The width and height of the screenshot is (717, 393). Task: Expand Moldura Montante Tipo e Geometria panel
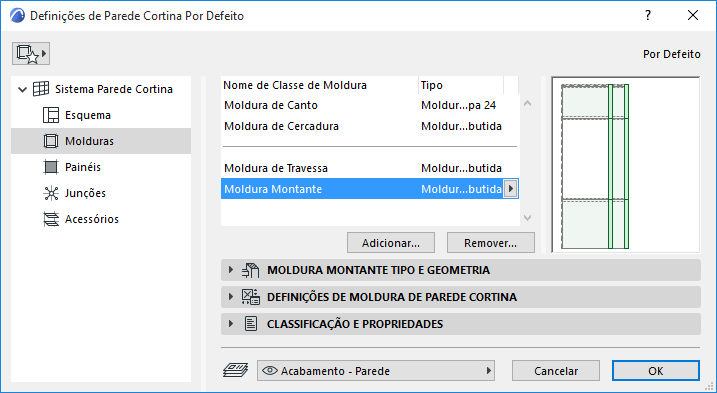(231, 270)
